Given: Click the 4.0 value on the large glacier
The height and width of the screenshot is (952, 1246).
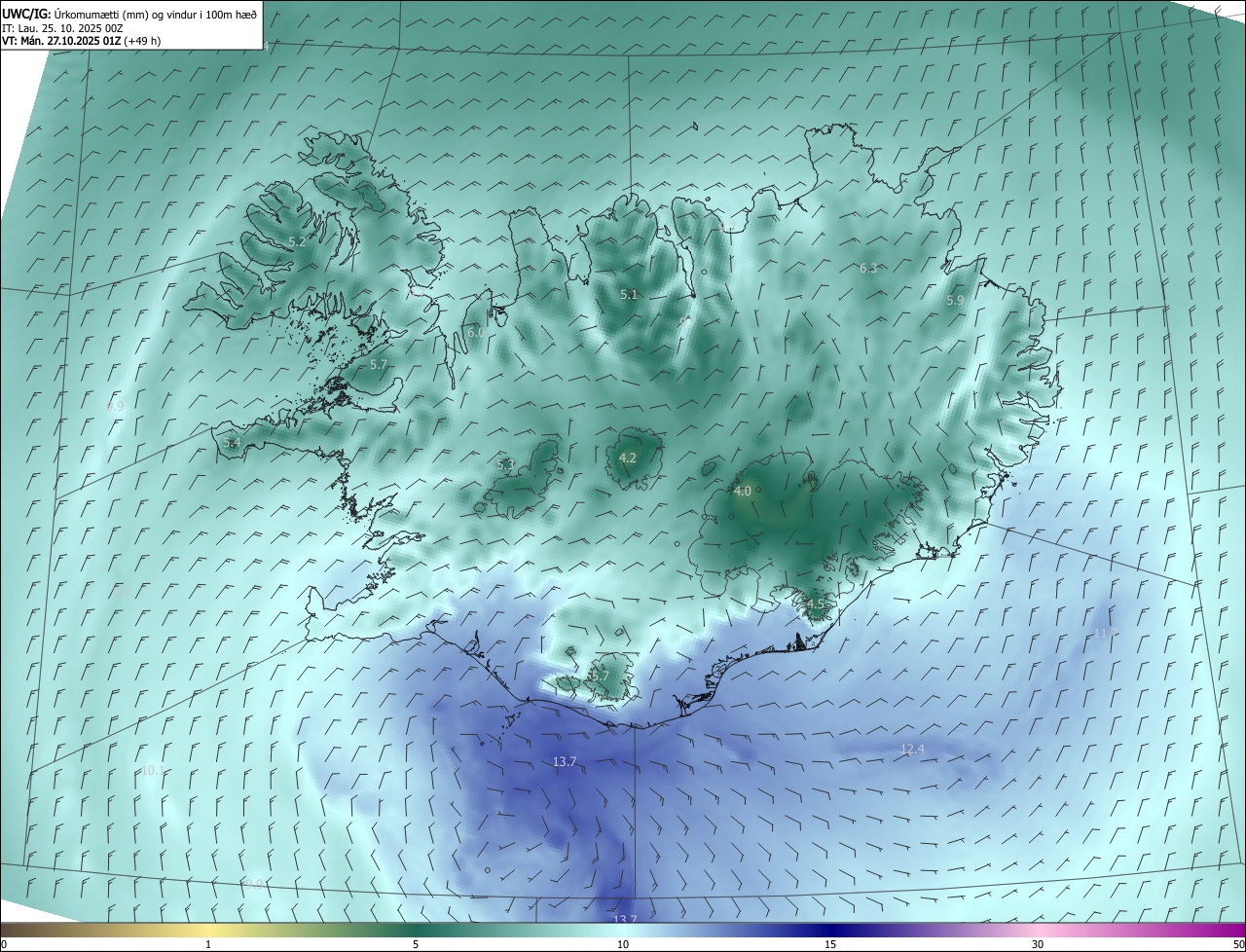Looking at the screenshot, I should pos(743,492).
